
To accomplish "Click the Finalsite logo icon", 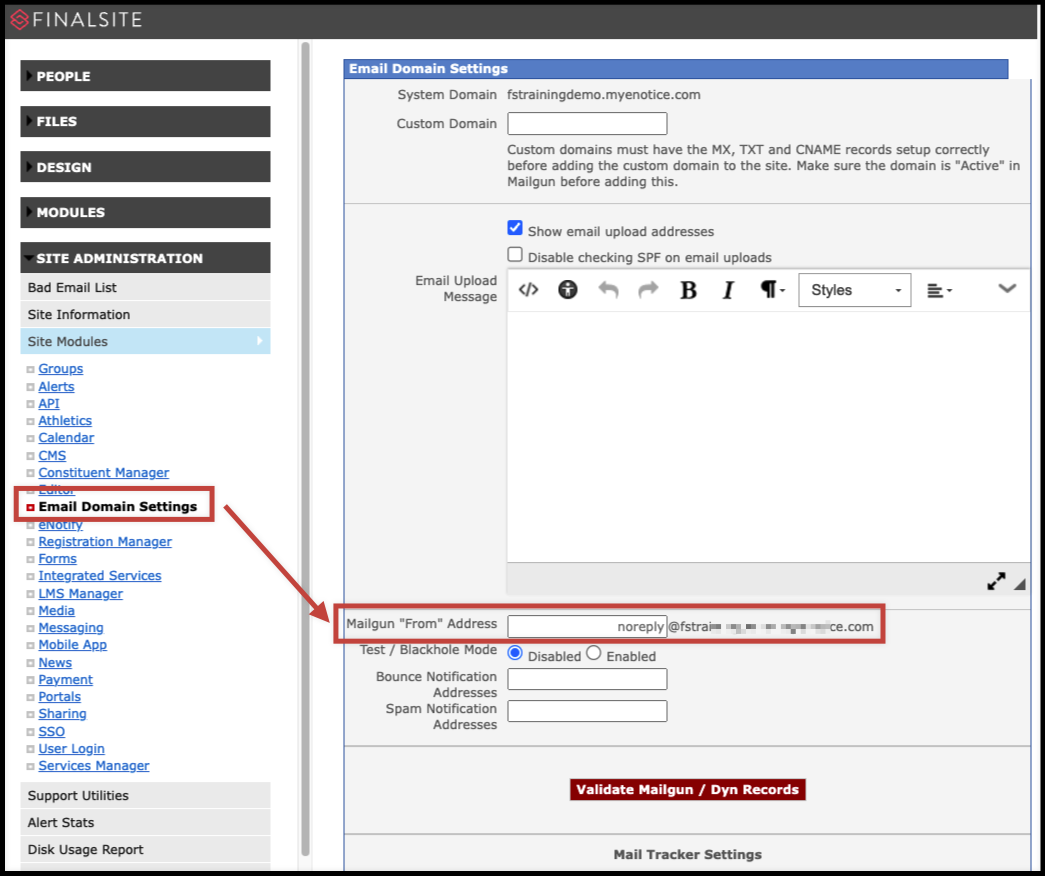I will tap(20, 20).
